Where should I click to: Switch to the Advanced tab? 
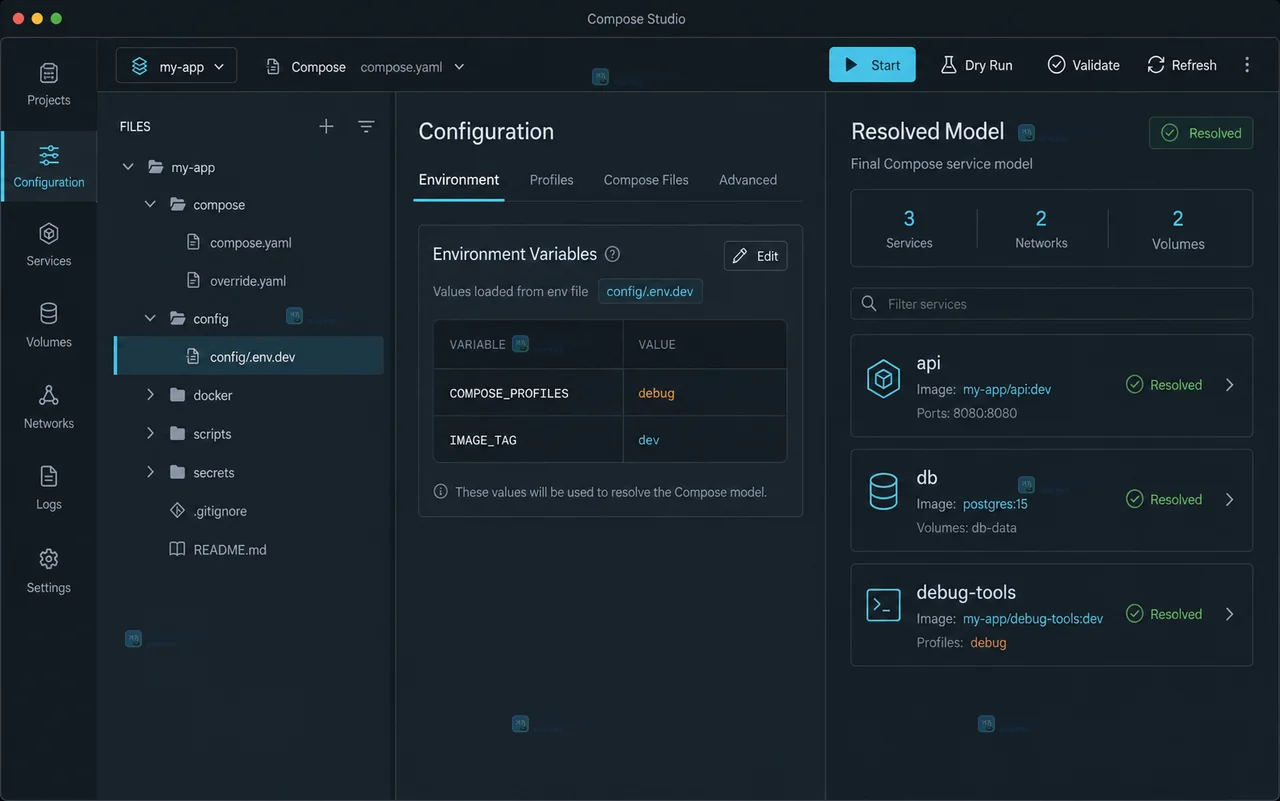pyautogui.click(x=748, y=180)
